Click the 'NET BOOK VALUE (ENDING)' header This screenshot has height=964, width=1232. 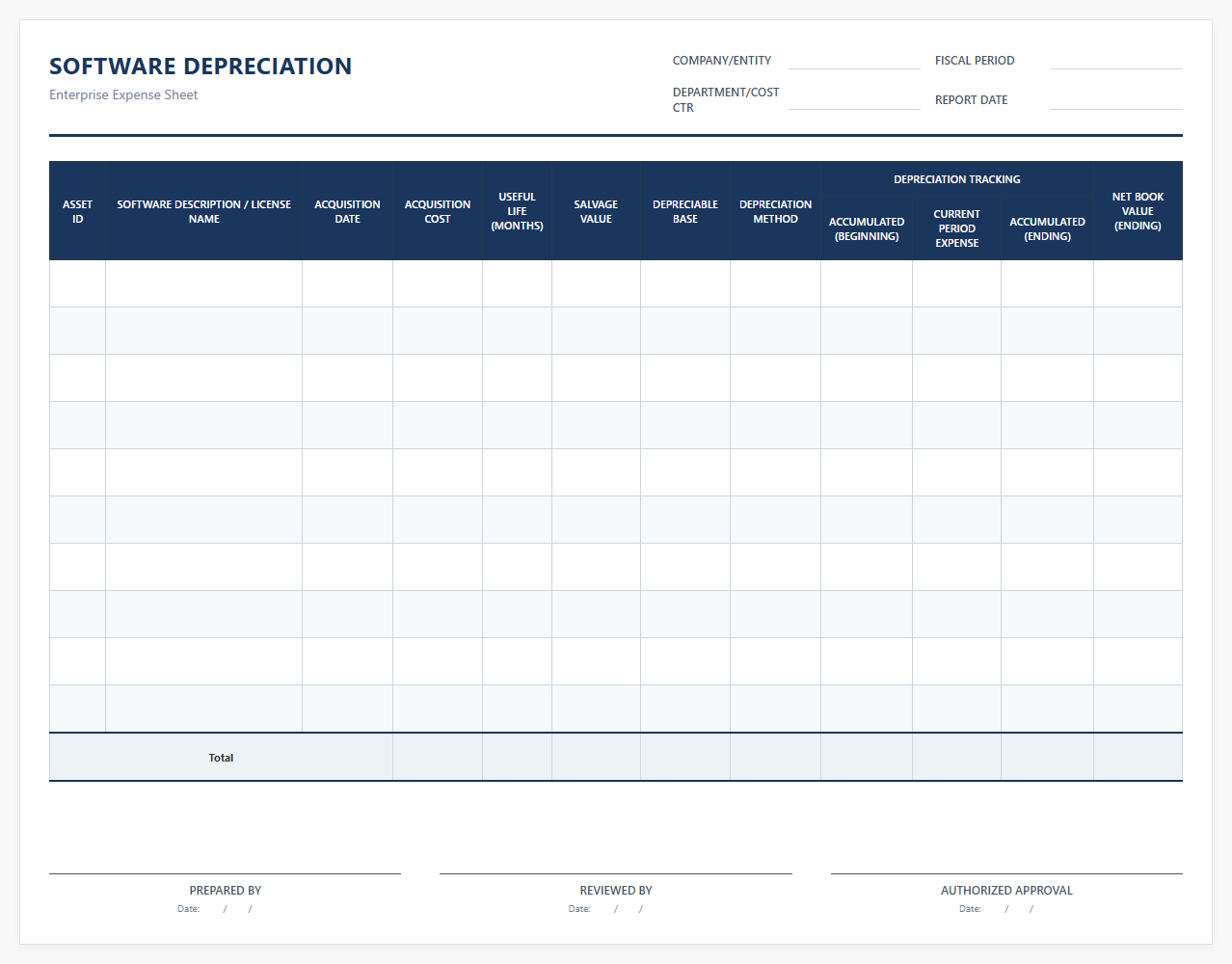[x=1138, y=211]
